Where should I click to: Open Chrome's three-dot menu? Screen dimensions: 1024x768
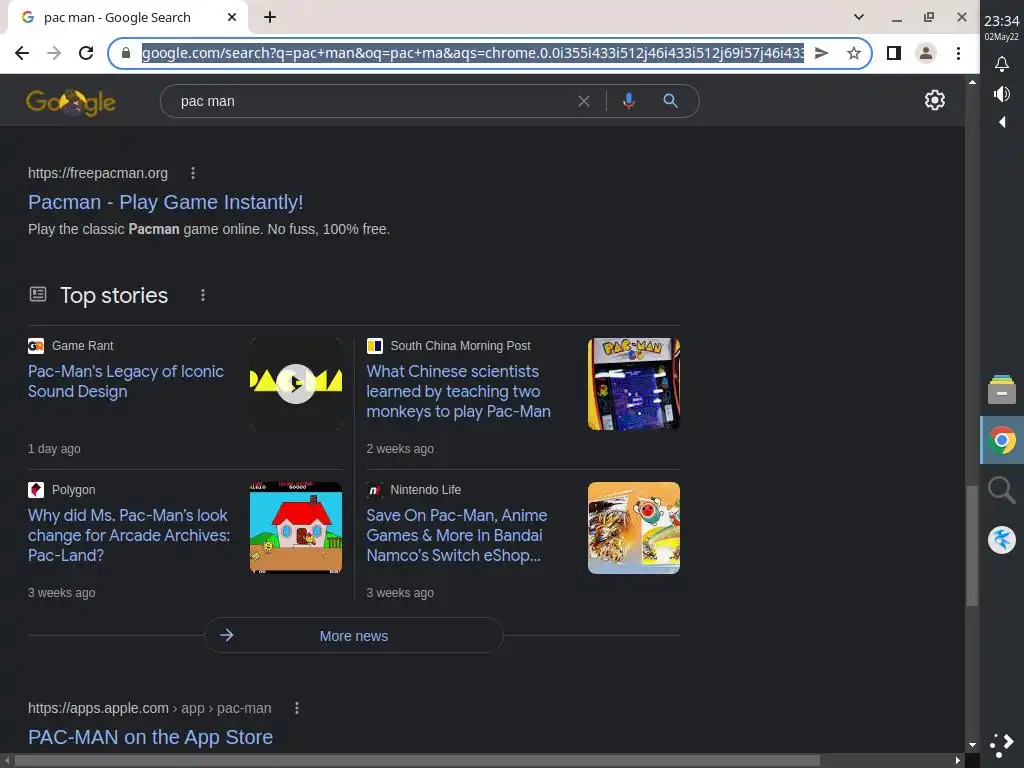958,53
